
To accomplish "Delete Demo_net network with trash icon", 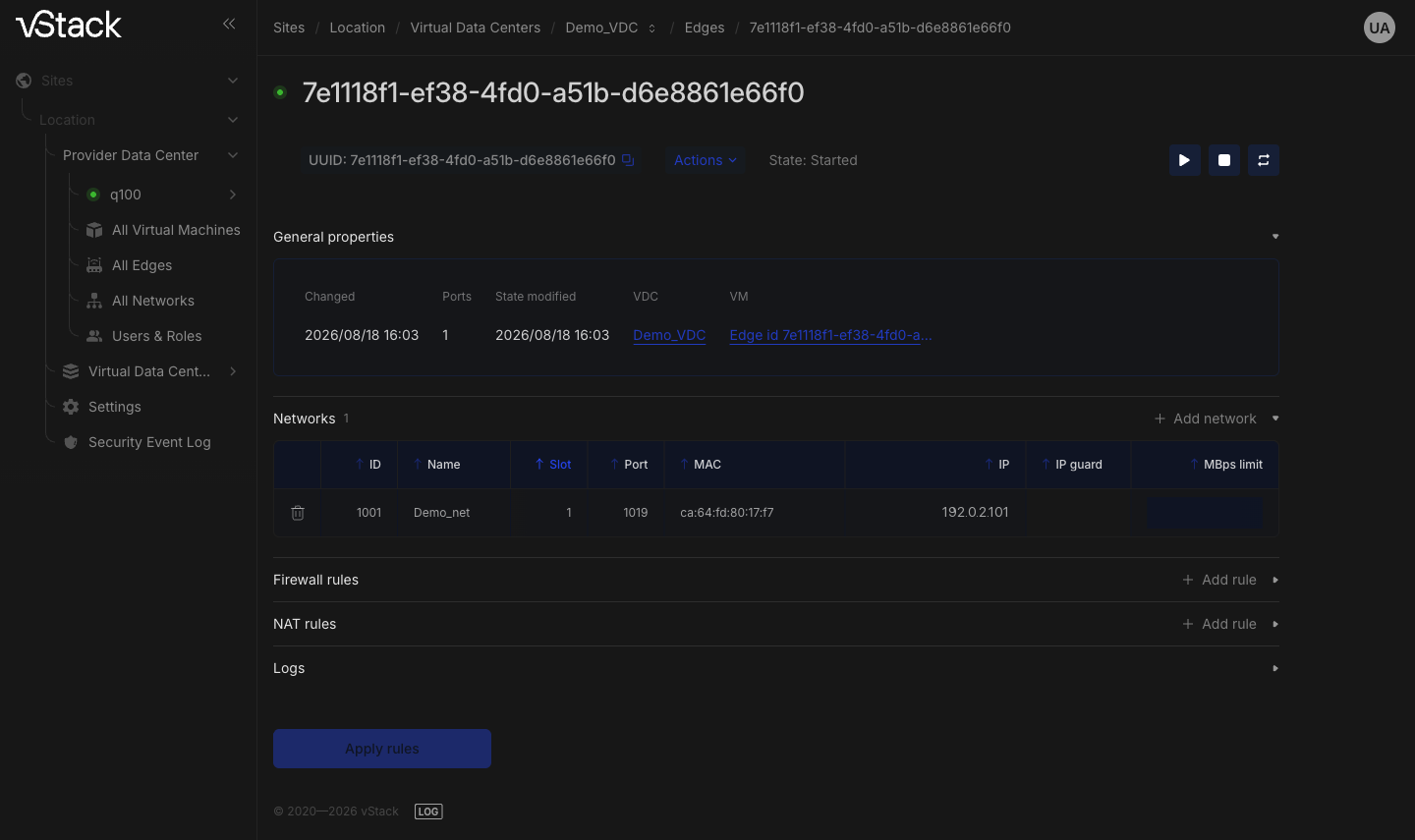I will pyautogui.click(x=298, y=513).
